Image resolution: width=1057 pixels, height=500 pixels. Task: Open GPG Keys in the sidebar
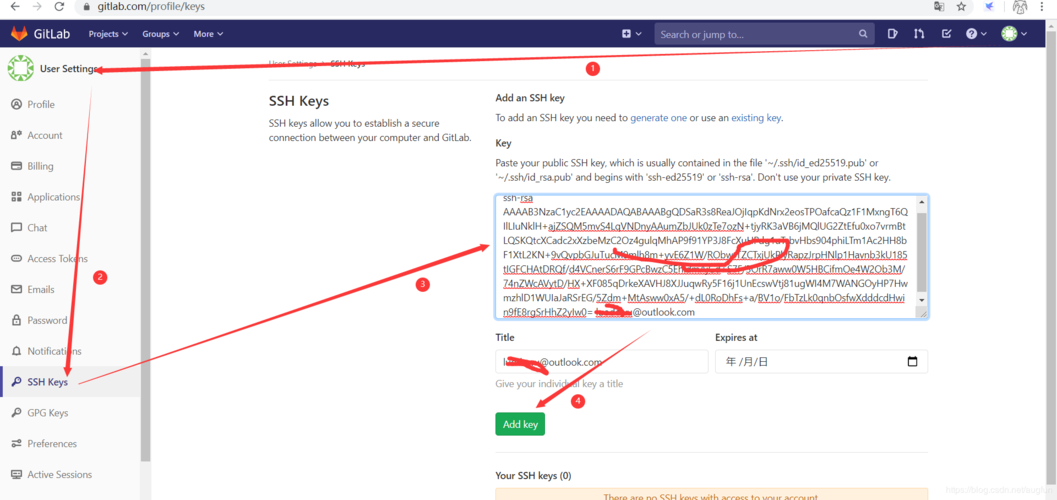(x=47, y=413)
